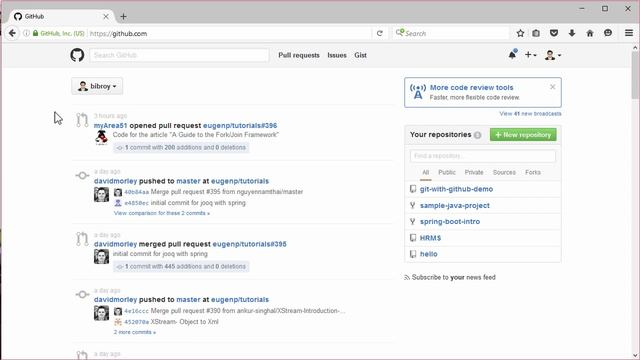Select the Sources repositories tab
Image resolution: width=640 pixels, height=360 pixels.
504,172
